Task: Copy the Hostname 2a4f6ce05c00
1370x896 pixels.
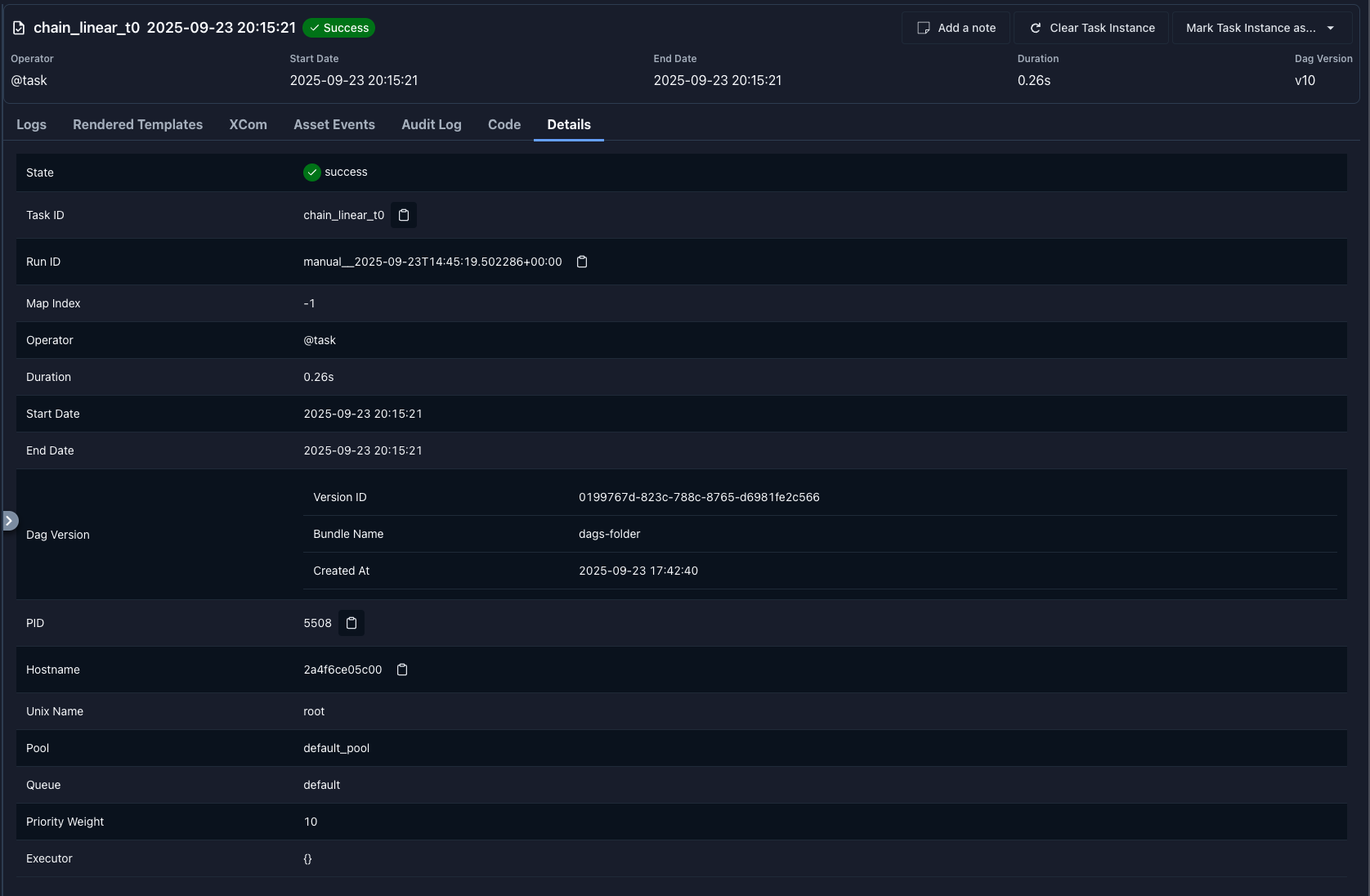Action: [x=401, y=670]
